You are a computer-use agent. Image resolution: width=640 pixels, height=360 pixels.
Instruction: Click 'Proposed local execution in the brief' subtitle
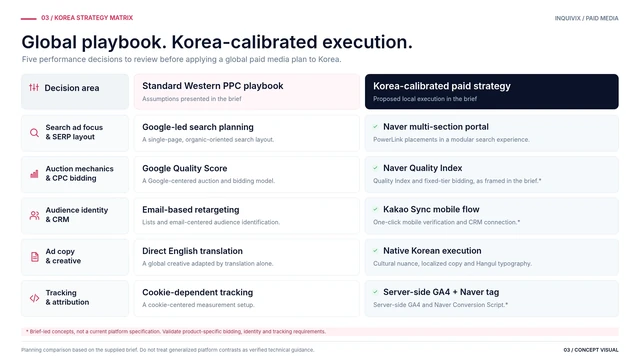coord(425,99)
